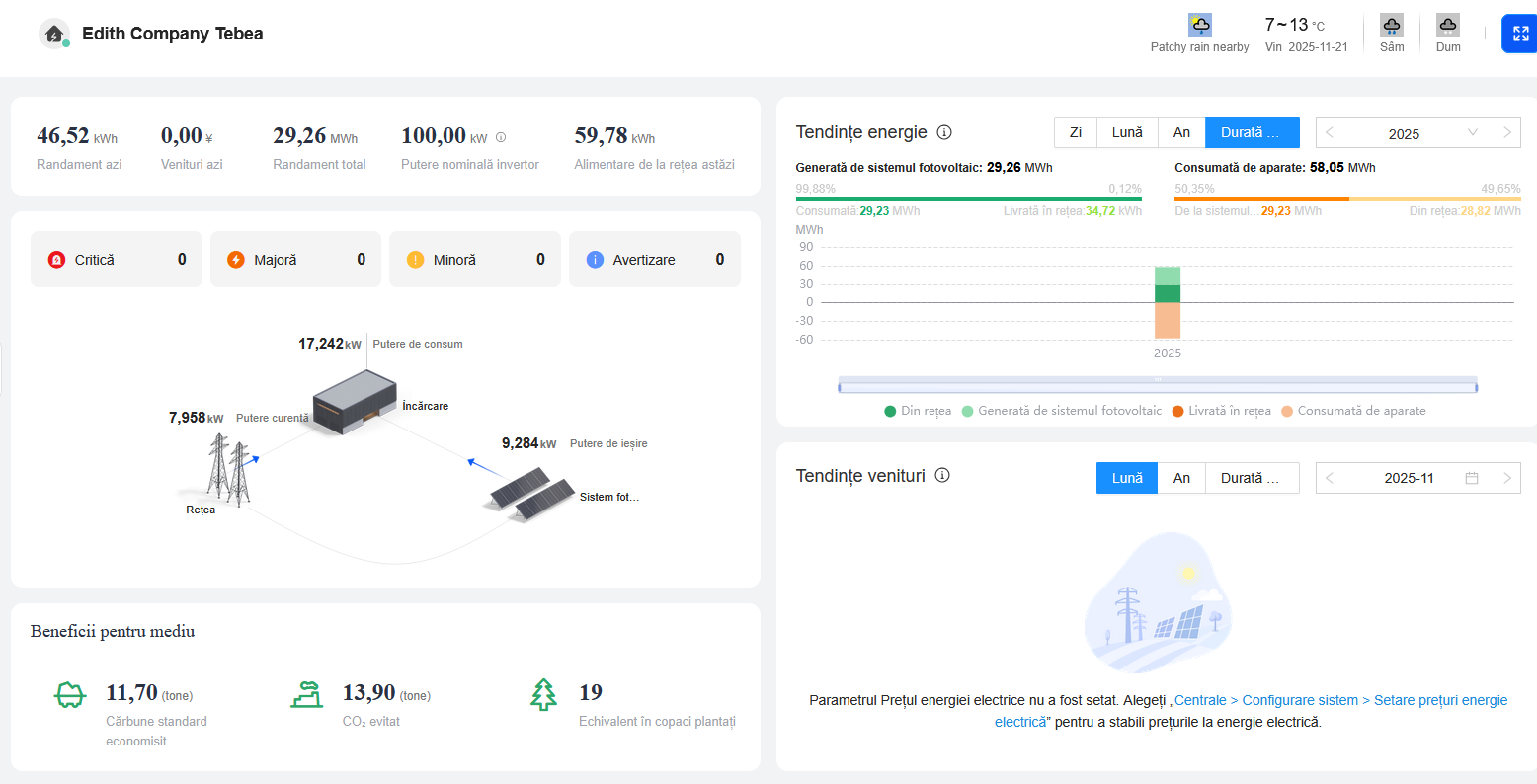This screenshot has height=784, width=1537.
Task: Select the An tab in revenue trends
Action: click(1181, 478)
